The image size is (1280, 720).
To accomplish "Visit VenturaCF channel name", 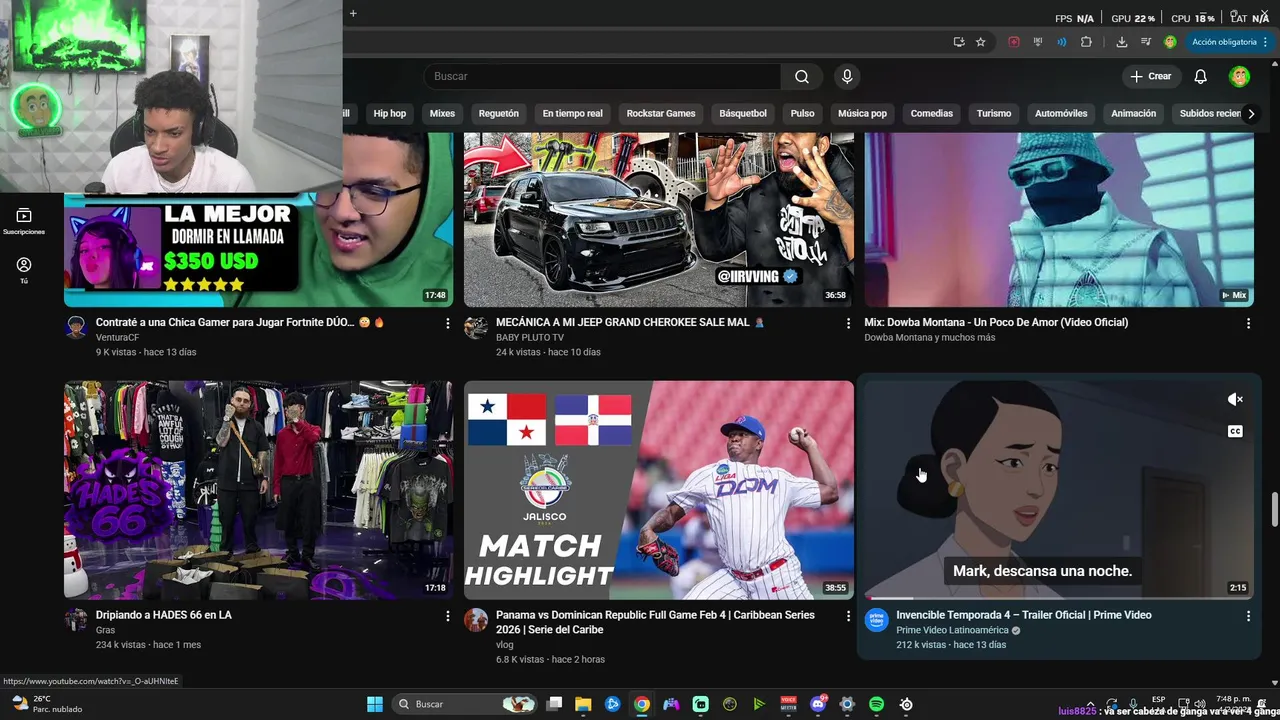I will click(x=117, y=338).
